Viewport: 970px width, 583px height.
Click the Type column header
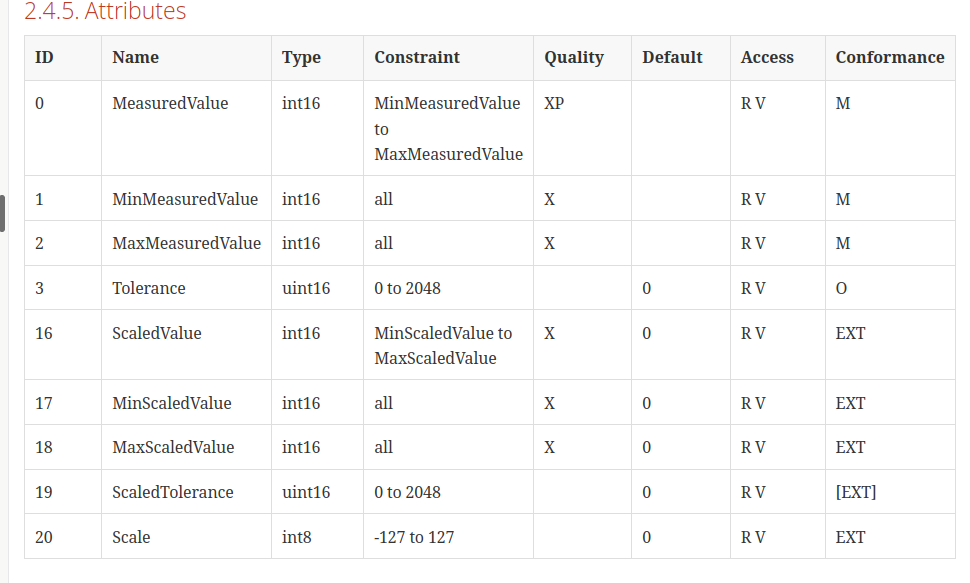tap(301, 58)
